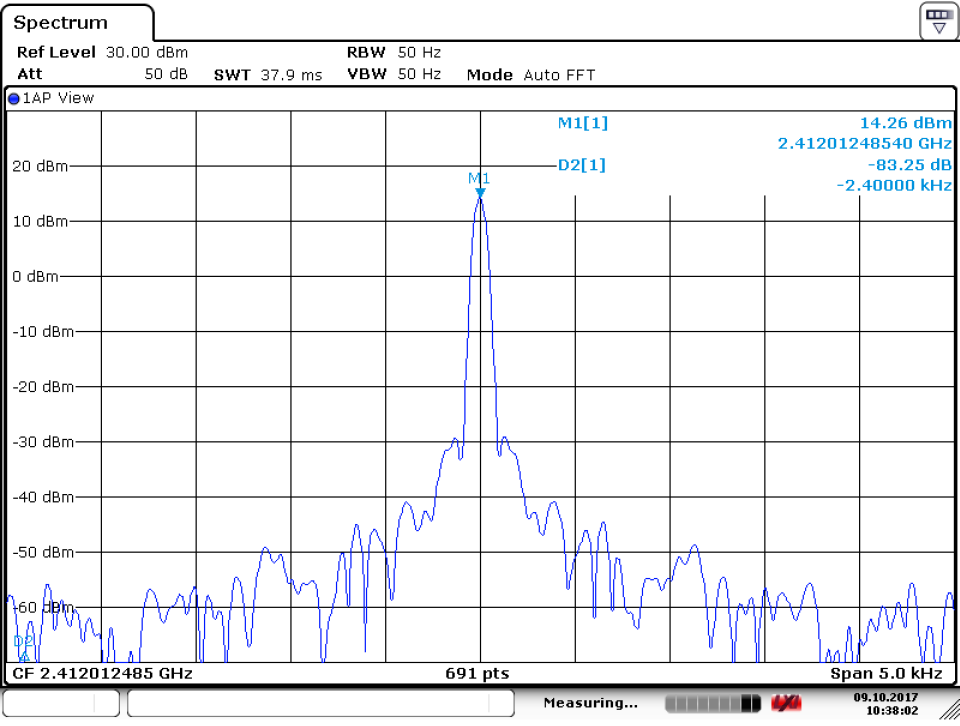
Task: Click the red LXI status icon
Action: [787, 703]
